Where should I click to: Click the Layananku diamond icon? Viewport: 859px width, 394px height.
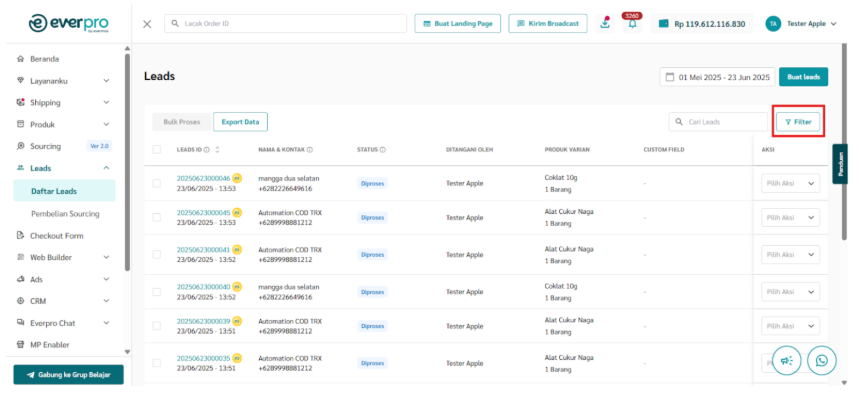[21, 81]
